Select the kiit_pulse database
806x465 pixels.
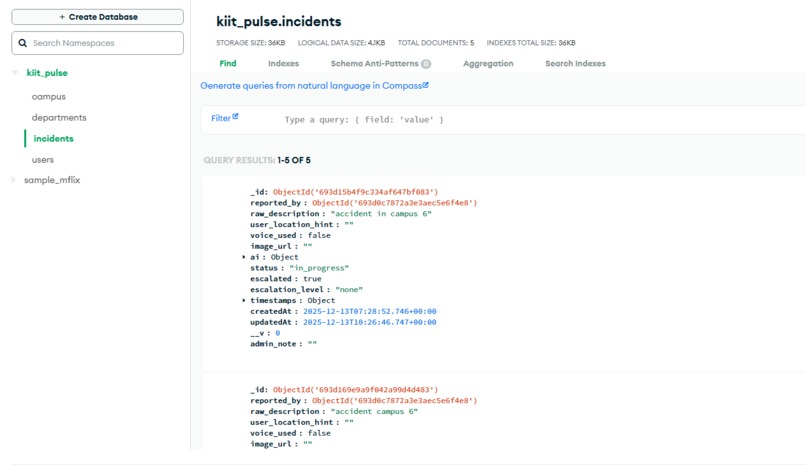tap(47, 73)
